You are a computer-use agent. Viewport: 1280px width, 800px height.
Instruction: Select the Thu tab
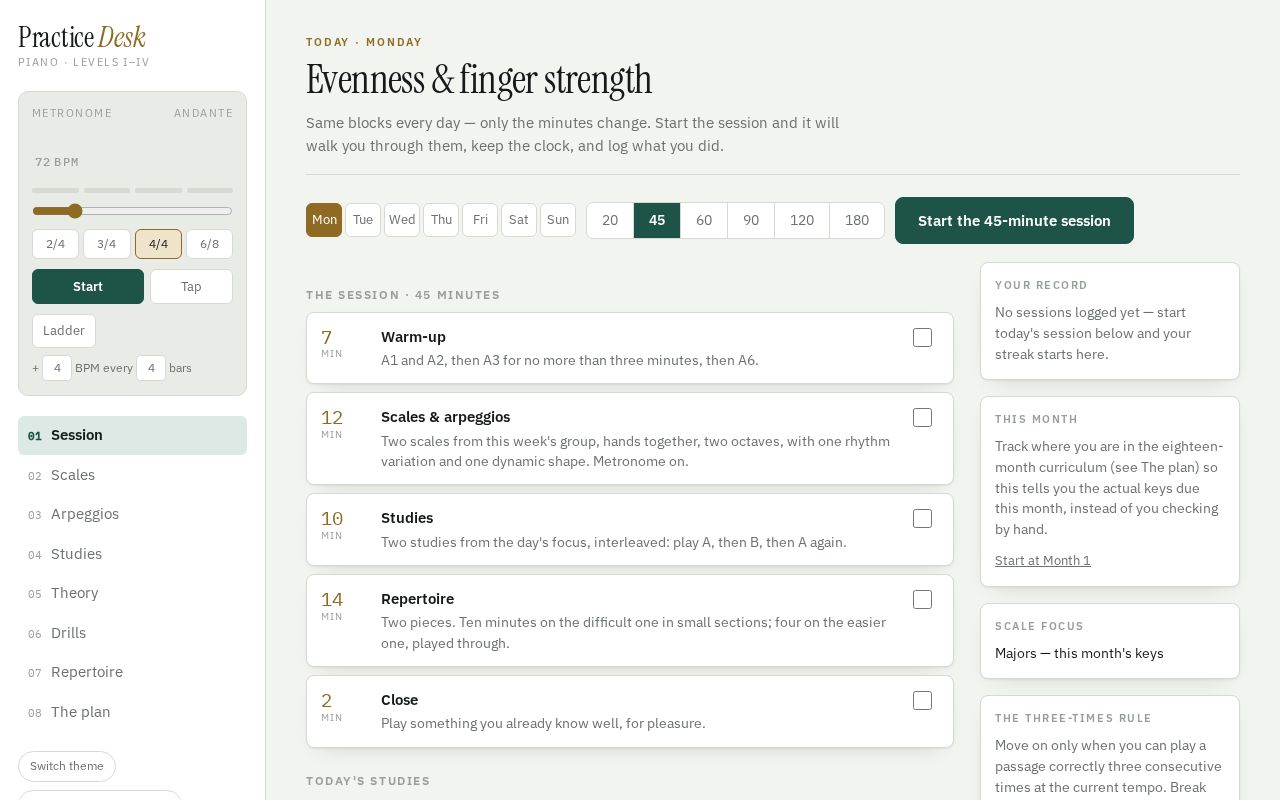coord(441,220)
